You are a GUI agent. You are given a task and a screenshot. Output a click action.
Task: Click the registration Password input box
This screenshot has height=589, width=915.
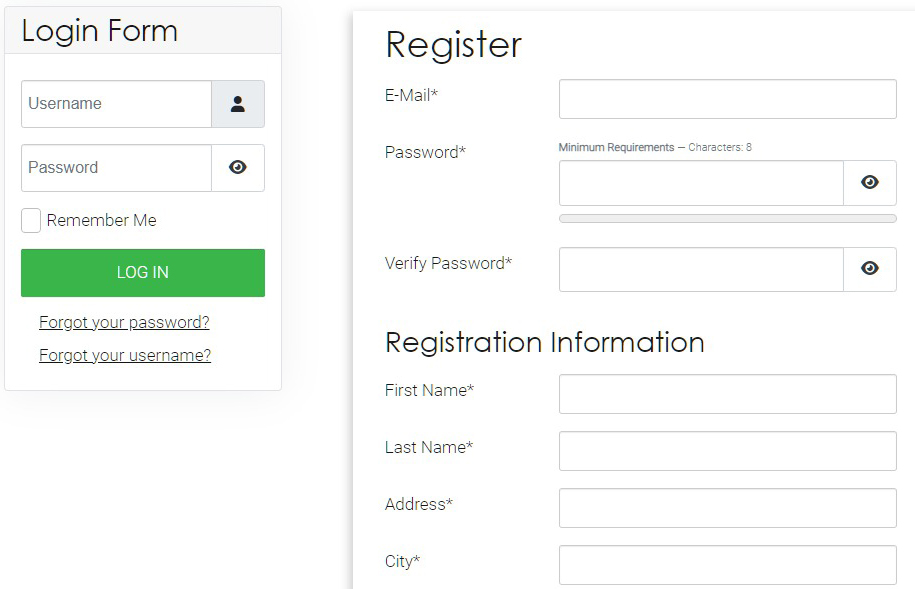coord(700,183)
